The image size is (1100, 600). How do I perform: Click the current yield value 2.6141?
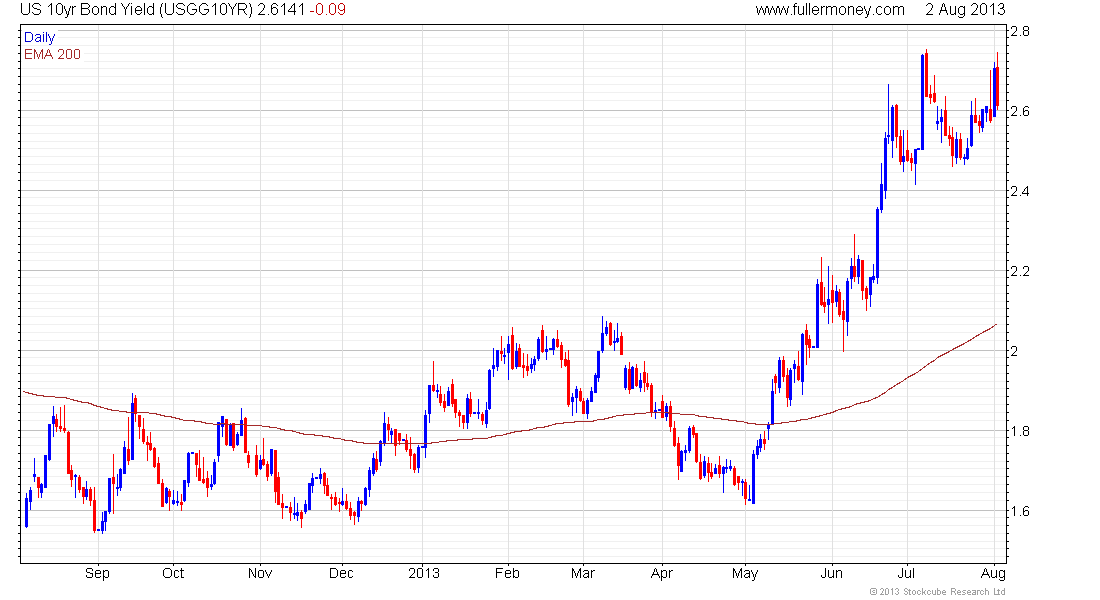(x=282, y=10)
